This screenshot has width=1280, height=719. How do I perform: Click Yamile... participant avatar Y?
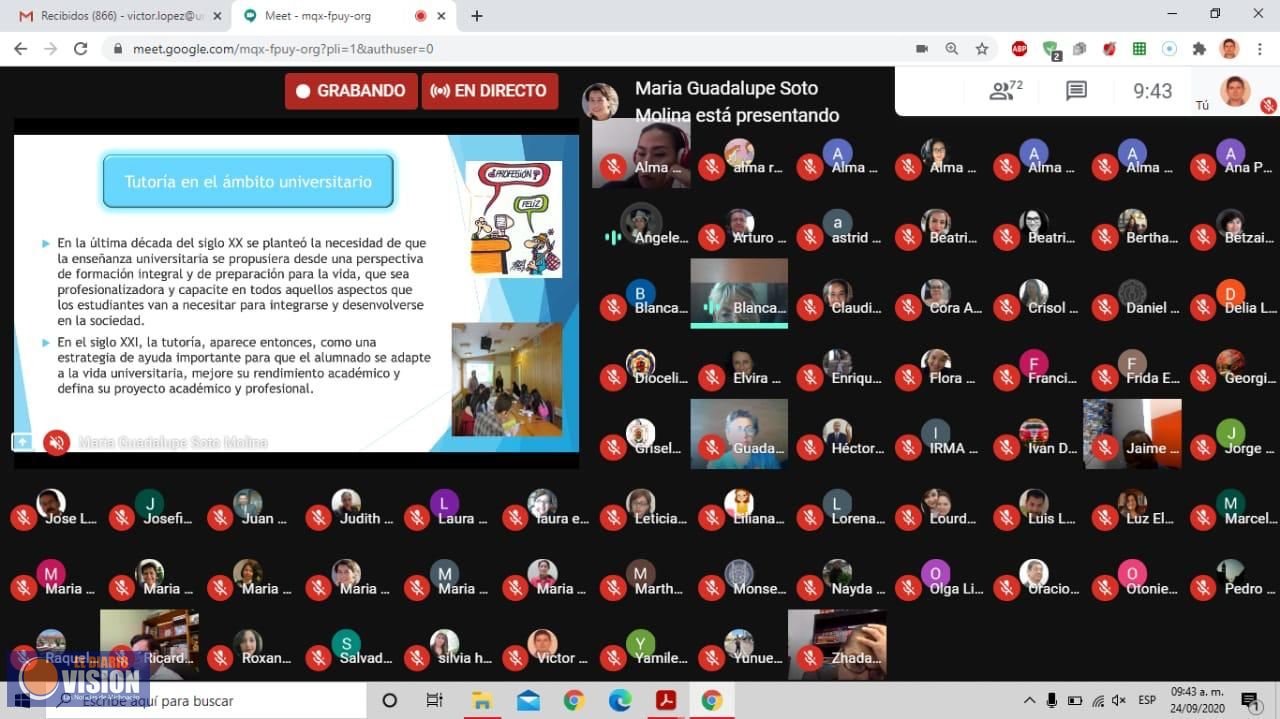coord(641,644)
